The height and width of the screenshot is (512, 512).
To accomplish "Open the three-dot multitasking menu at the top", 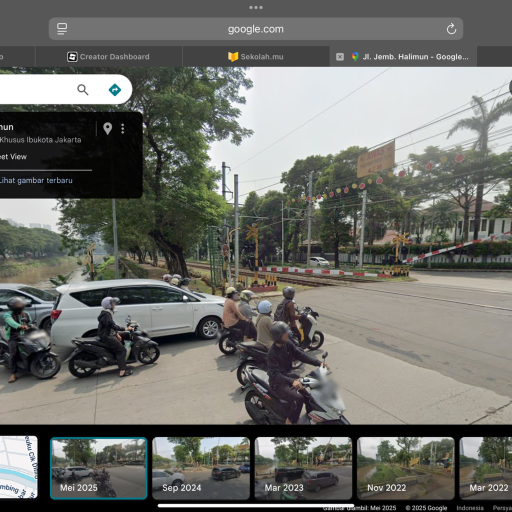I will pyautogui.click(x=256, y=7).
